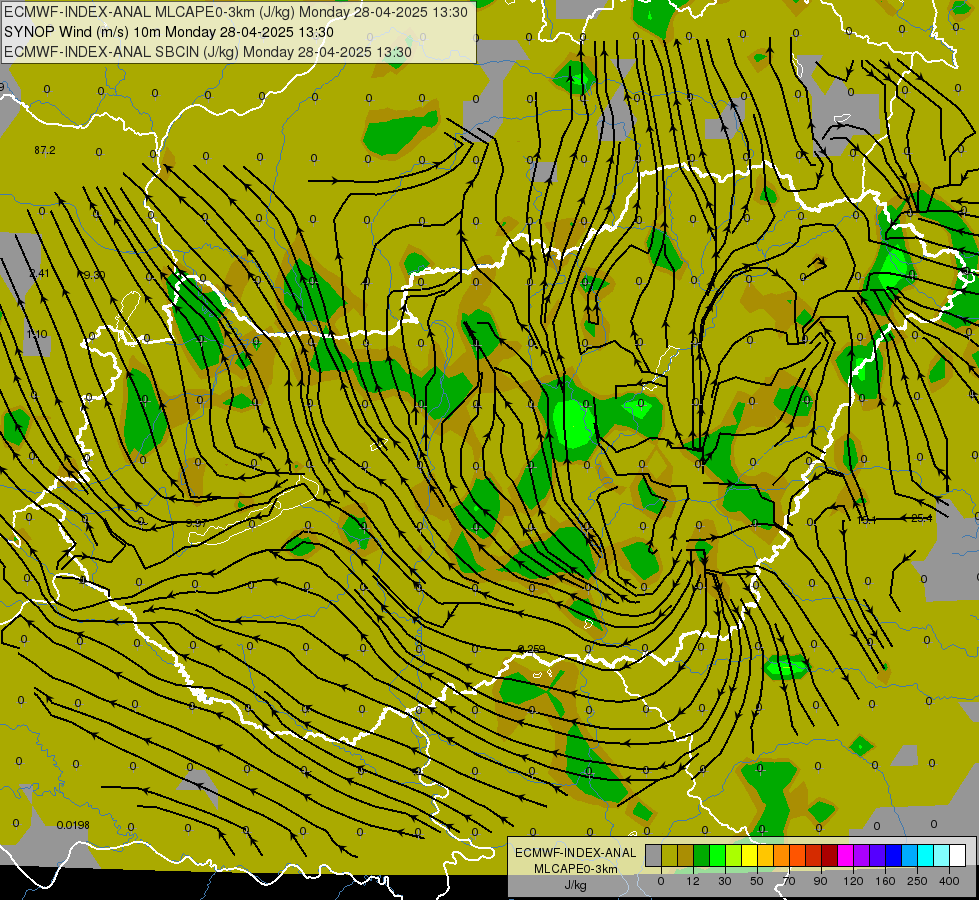Image resolution: width=979 pixels, height=900 pixels.
Task: Select the magenta legend color swatch
Action: (846, 856)
